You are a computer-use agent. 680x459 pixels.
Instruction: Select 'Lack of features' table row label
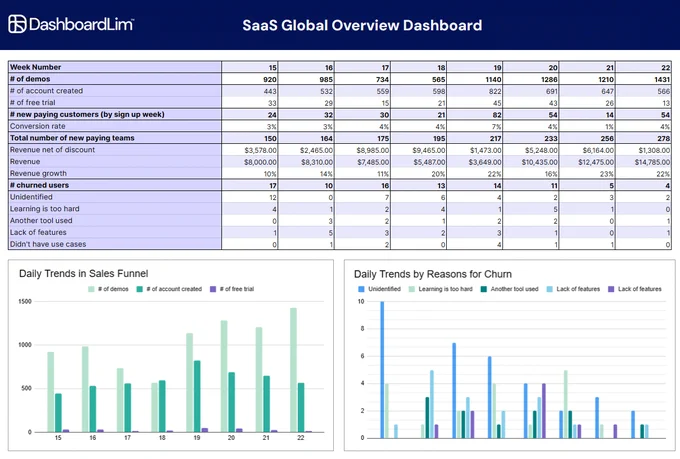pyautogui.click(x=38, y=232)
